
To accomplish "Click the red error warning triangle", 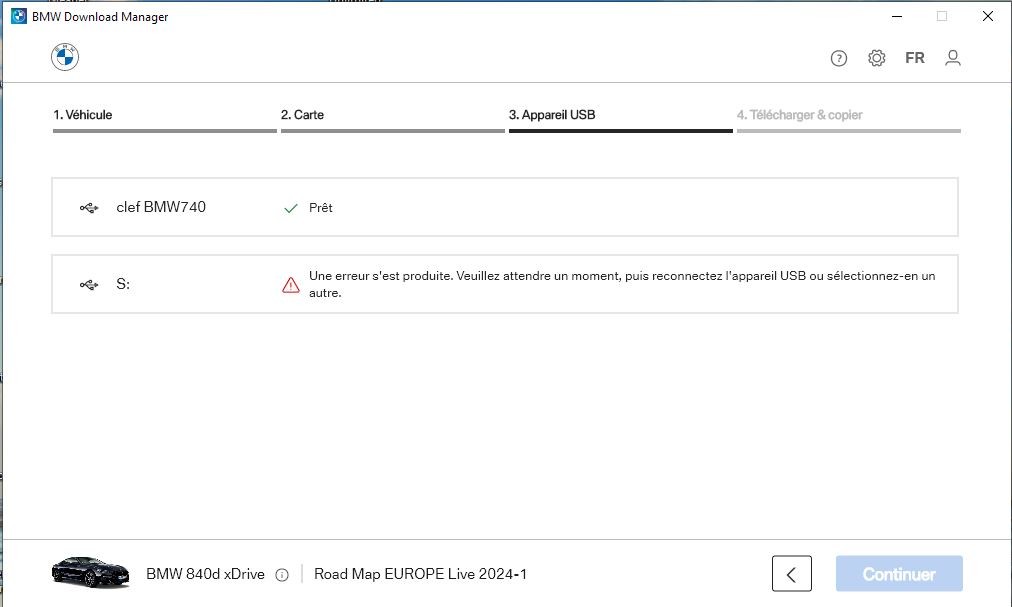I will pyautogui.click(x=291, y=285).
